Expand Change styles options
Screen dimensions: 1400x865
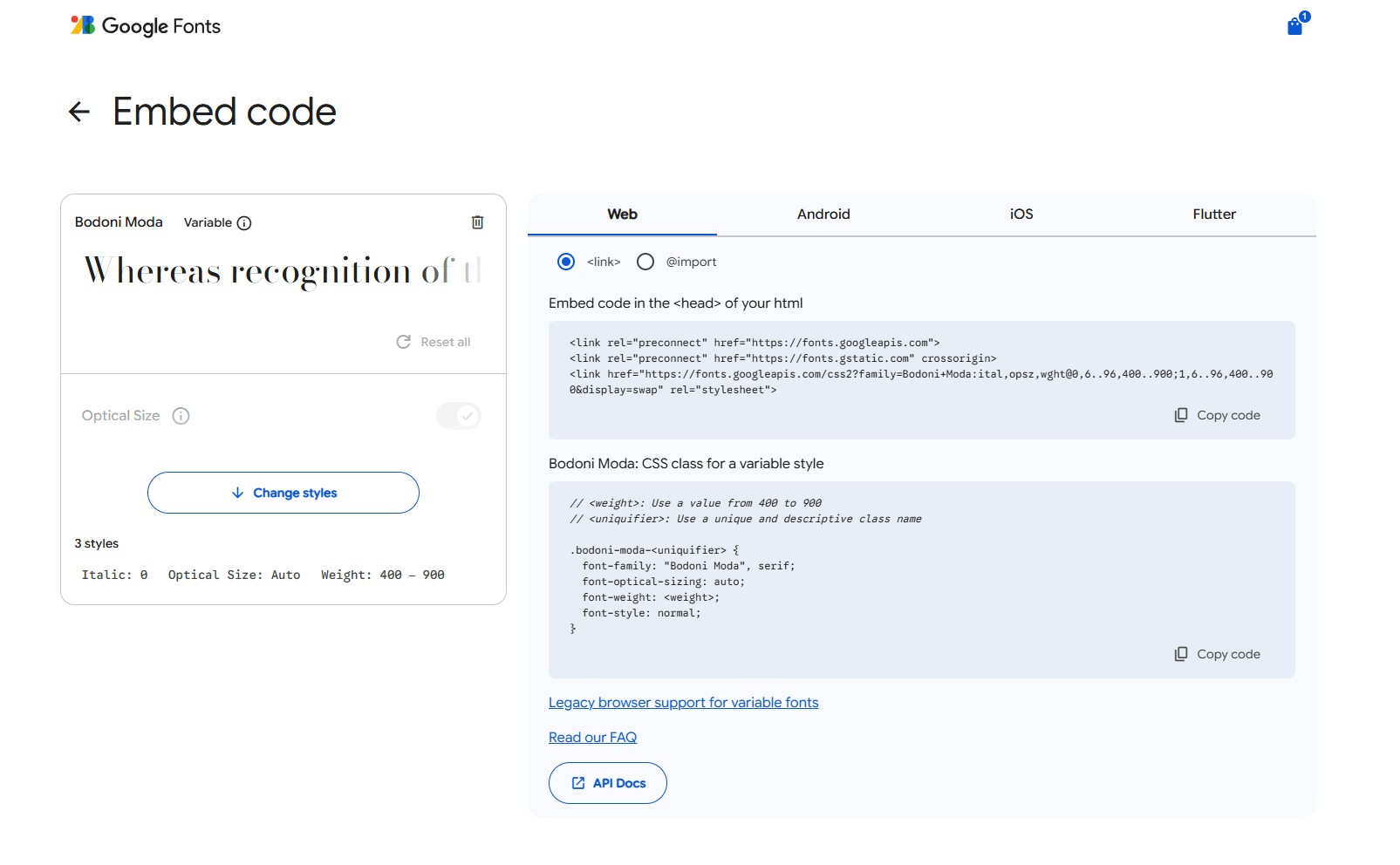283,493
